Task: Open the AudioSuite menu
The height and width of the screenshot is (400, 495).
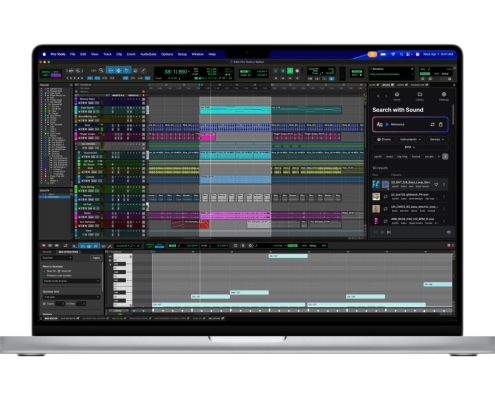Action: (x=148, y=54)
